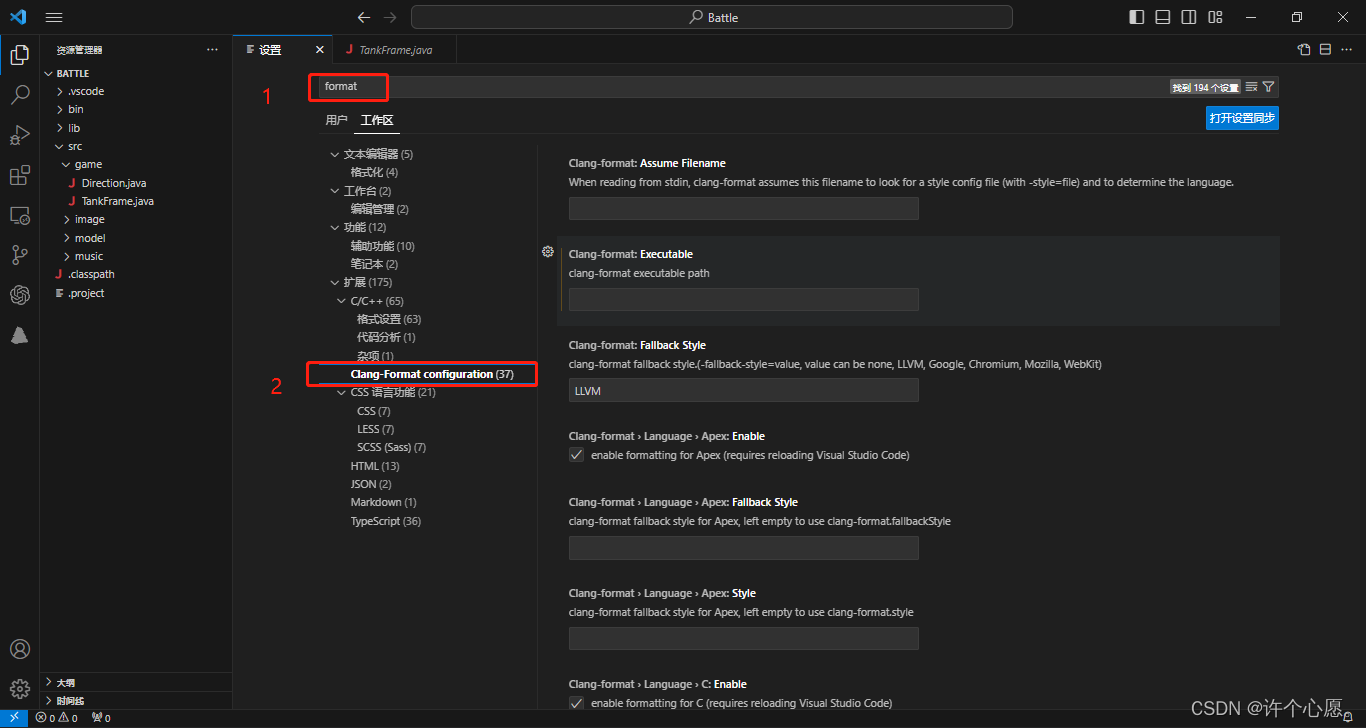Expand the music folder

click(x=136, y=256)
